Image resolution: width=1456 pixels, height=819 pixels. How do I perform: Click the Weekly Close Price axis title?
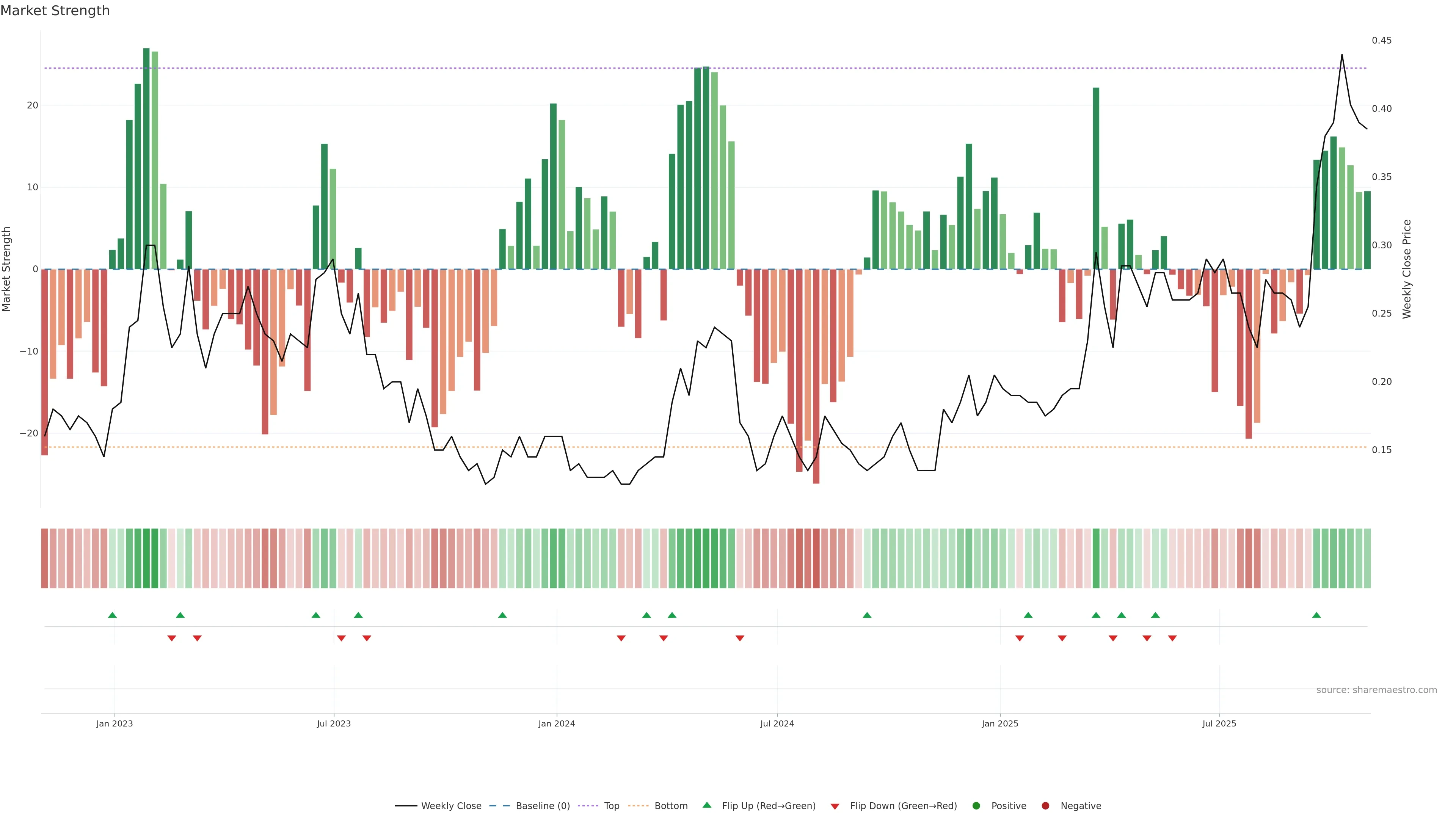click(1407, 269)
